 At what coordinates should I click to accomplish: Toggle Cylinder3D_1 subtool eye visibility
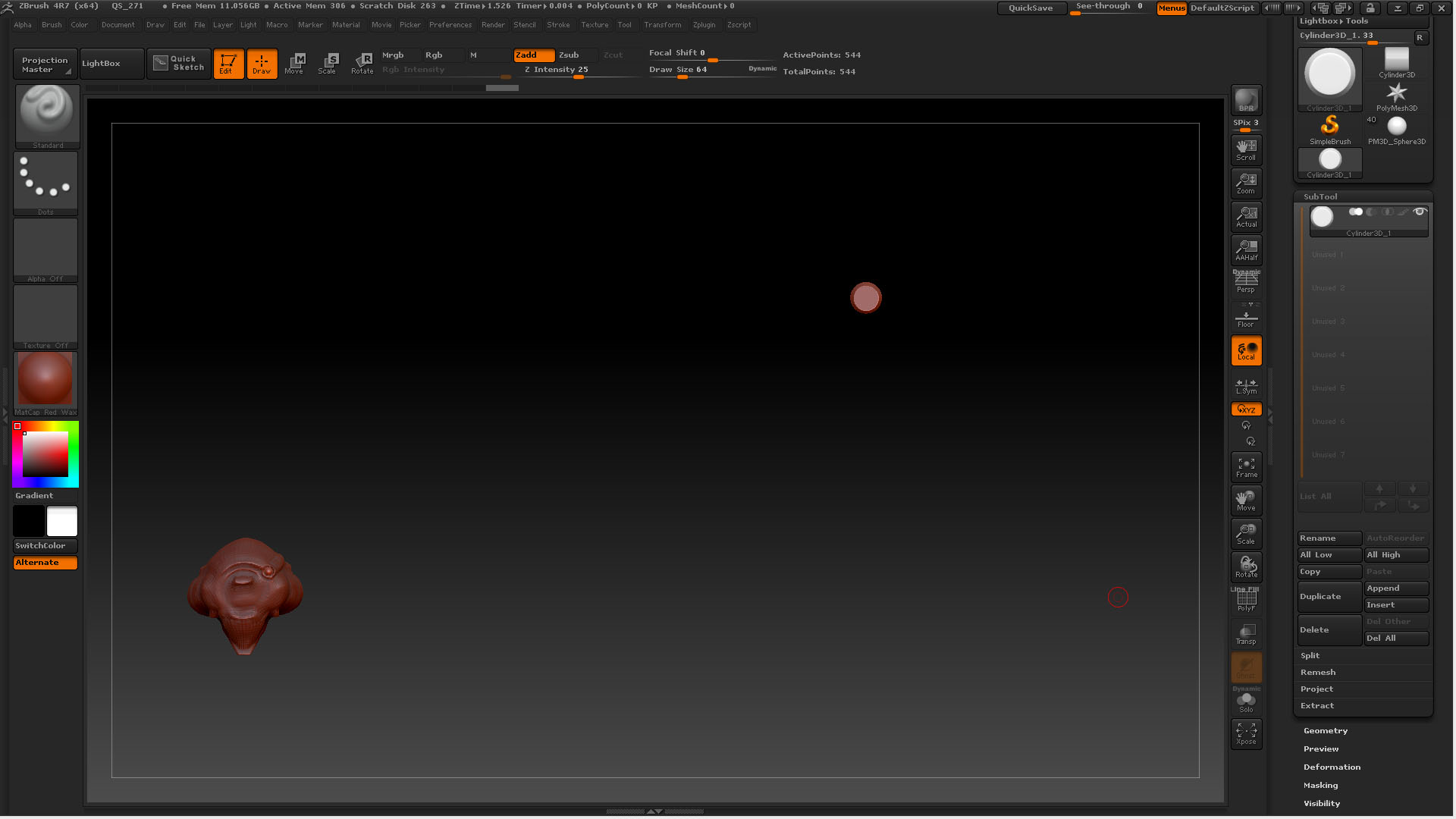[1420, 212]
